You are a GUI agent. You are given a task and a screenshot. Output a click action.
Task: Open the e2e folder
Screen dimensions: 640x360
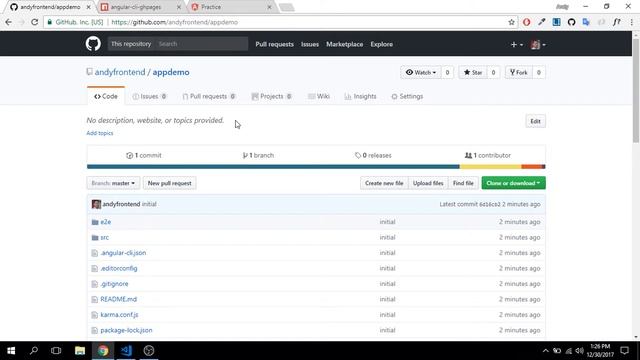pos(106,222)
